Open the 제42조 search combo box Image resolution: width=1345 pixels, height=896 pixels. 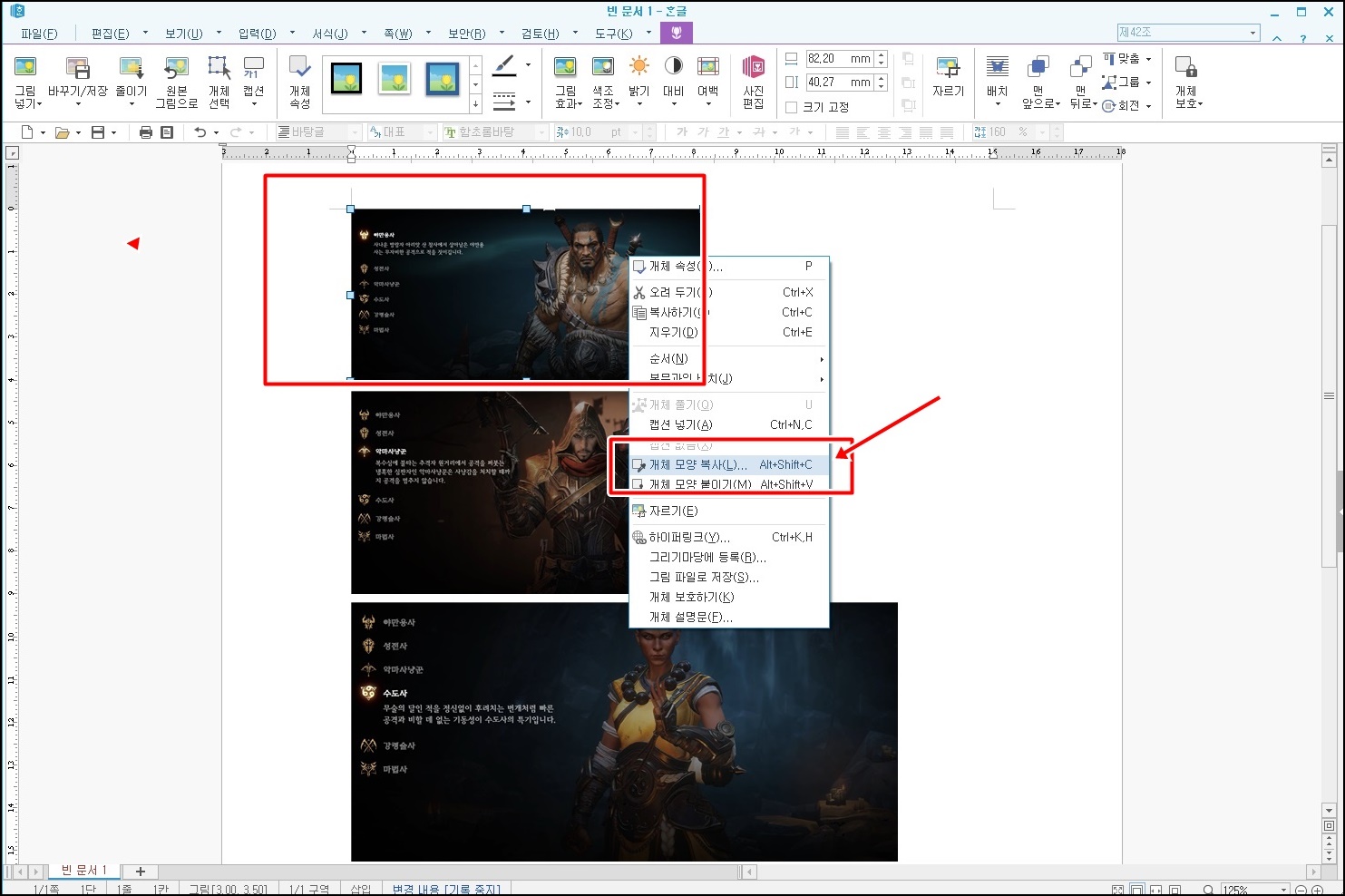point(1188,33)
